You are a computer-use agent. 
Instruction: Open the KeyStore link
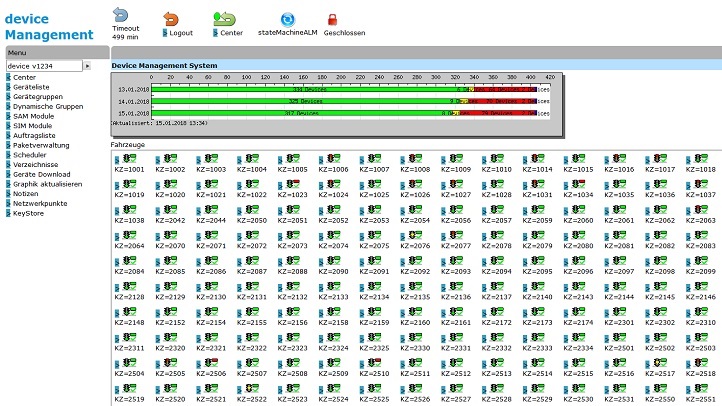pyautogui.click(x=28, y=213)
